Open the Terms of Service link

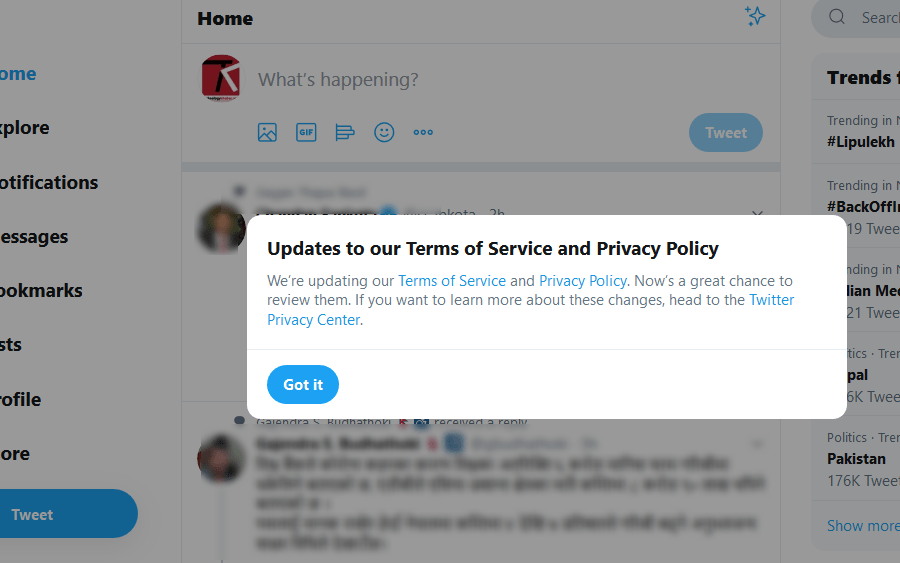click(452, 281)
